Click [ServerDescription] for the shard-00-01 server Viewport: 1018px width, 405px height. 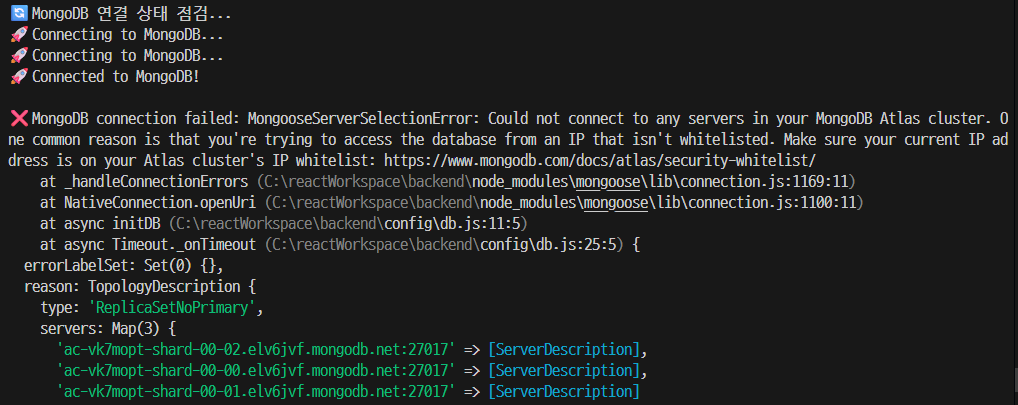point(563,391)
